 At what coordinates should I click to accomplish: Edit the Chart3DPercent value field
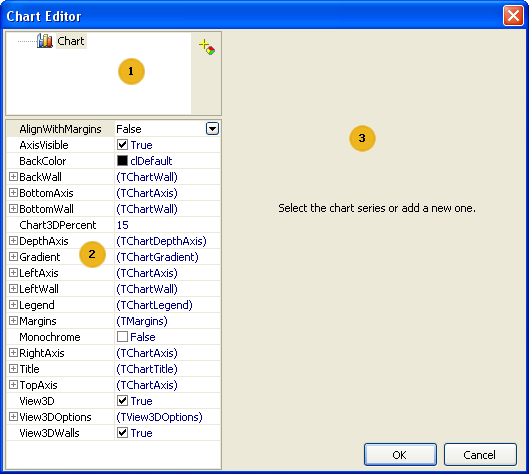click(x=167, y=225)
